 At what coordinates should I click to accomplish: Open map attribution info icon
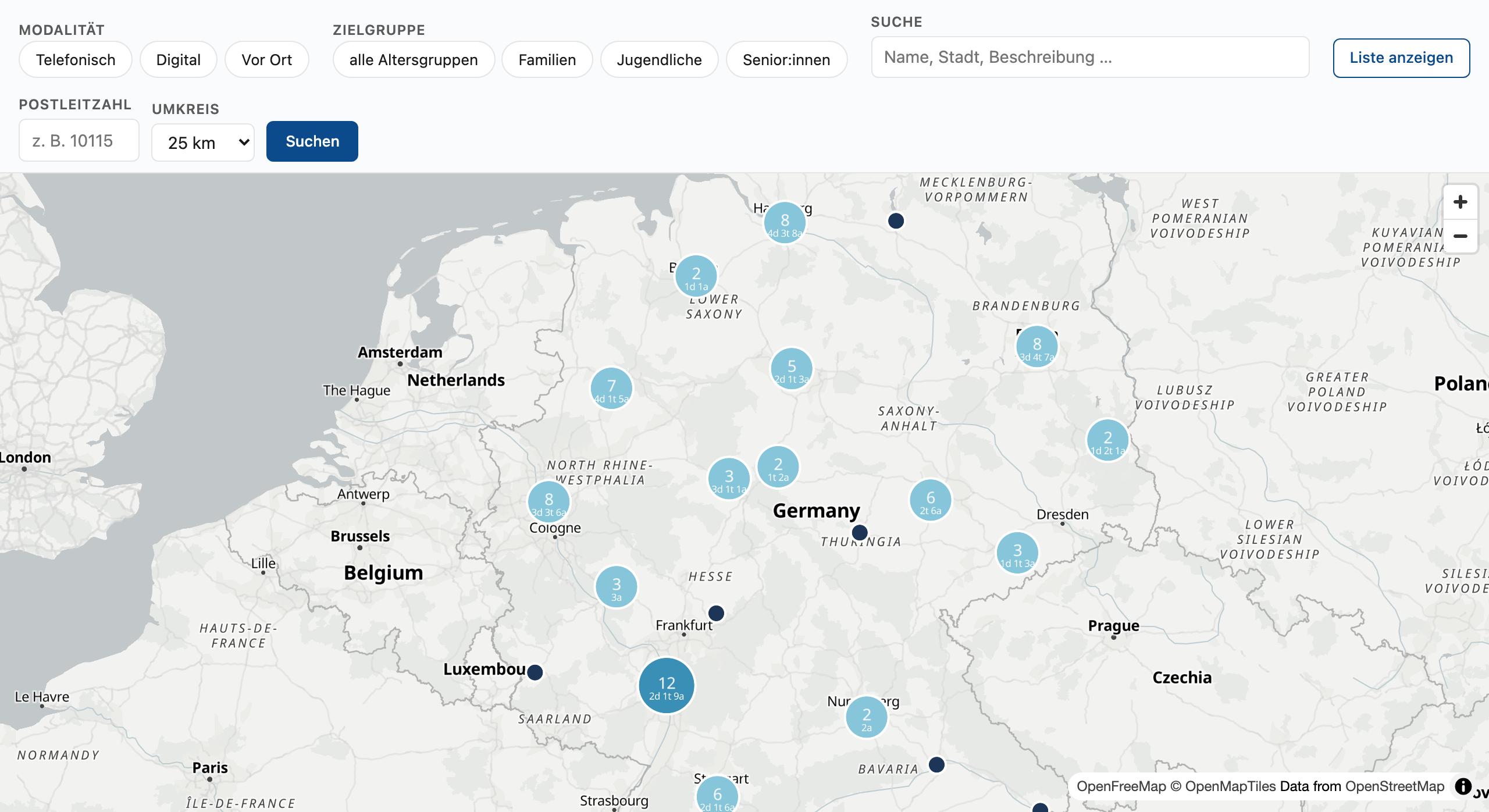[x=1463, y=786]
